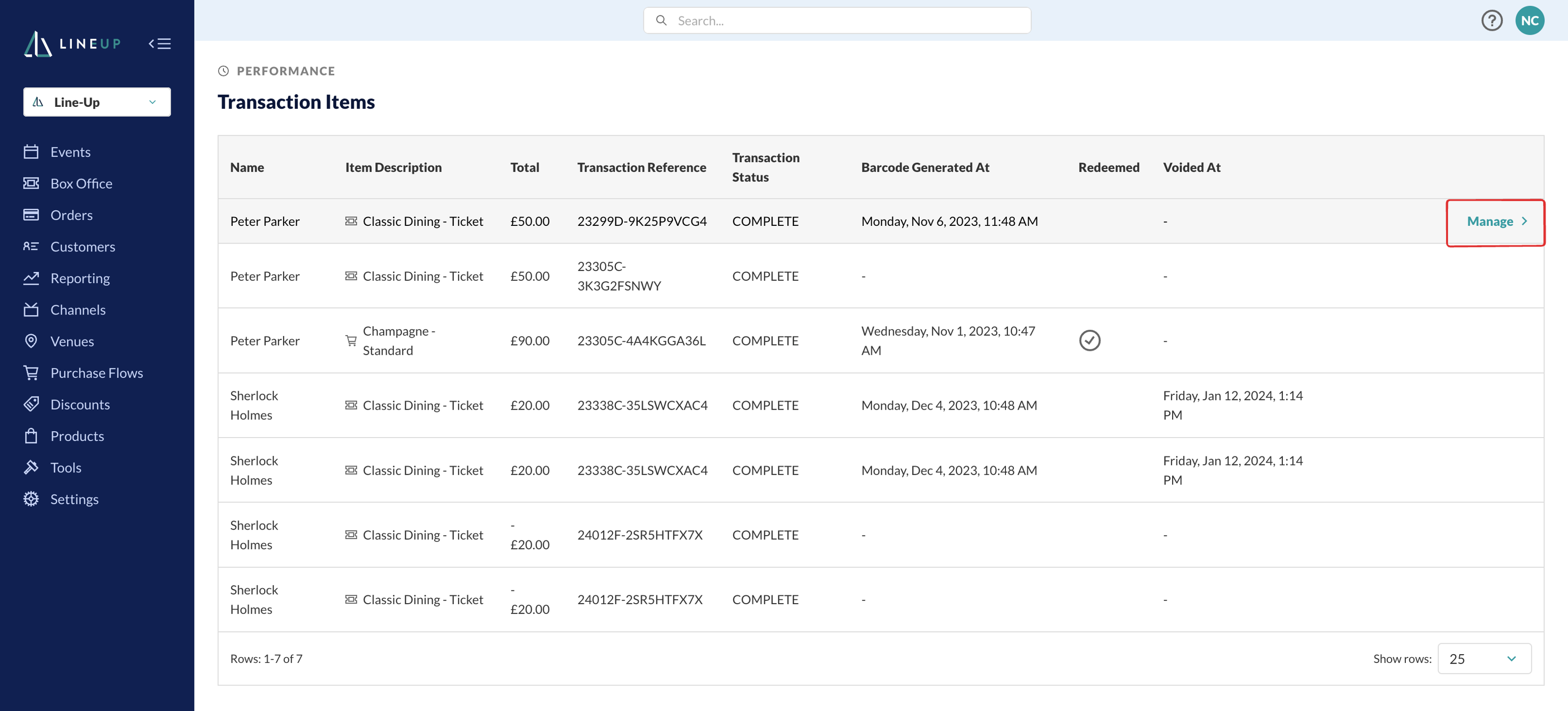Open Settings from the sidebar
Image resolution: width=1568 pixels, height=711 pixels.
pos(74,499)
